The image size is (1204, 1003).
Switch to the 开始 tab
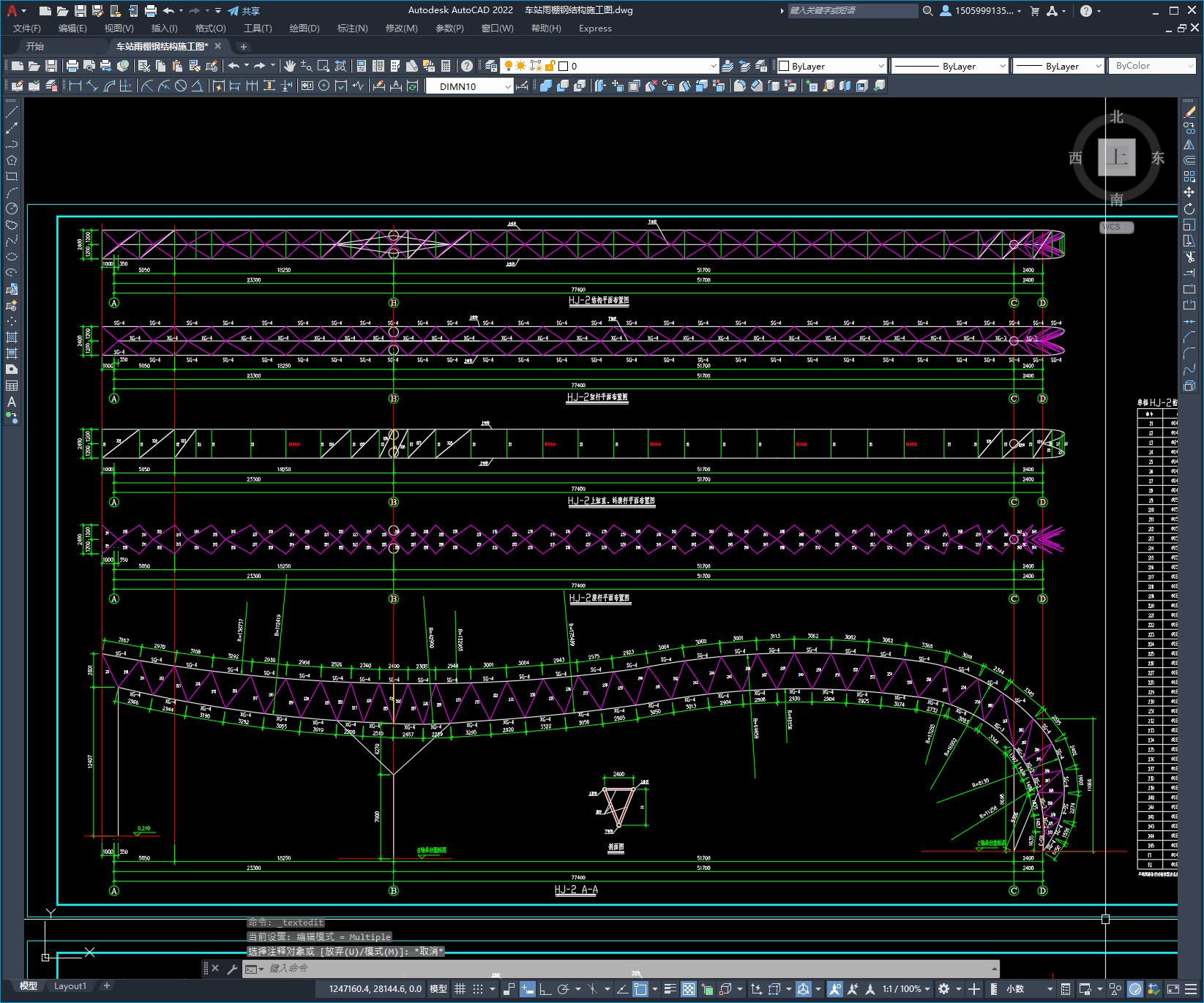click(35, 46)
